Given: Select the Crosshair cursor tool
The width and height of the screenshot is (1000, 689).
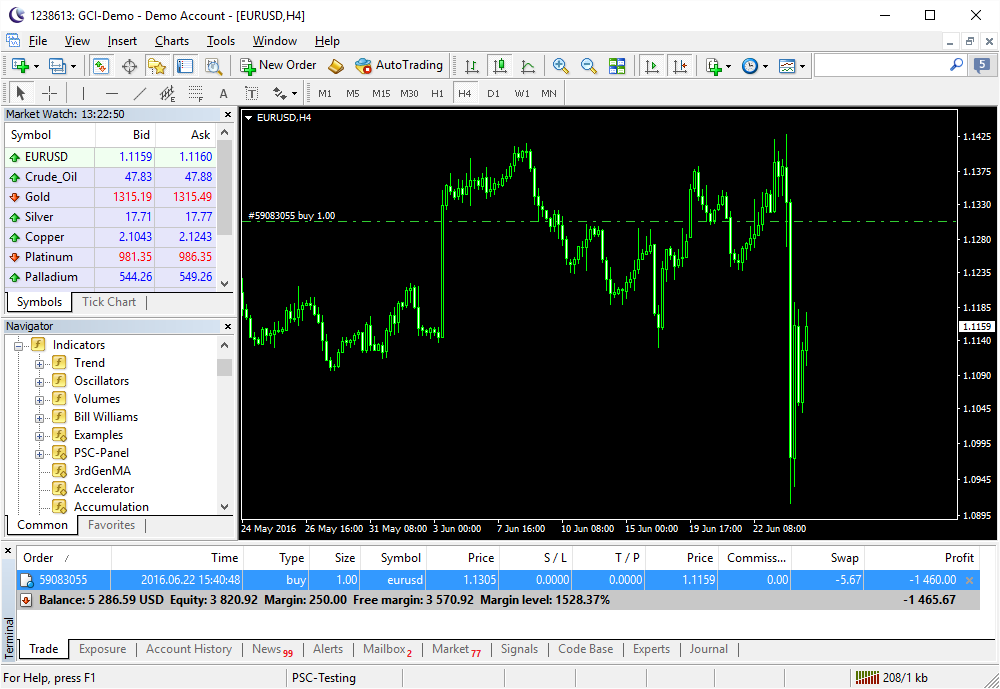Looking at the screenshot, I should (x=49, y=93).
